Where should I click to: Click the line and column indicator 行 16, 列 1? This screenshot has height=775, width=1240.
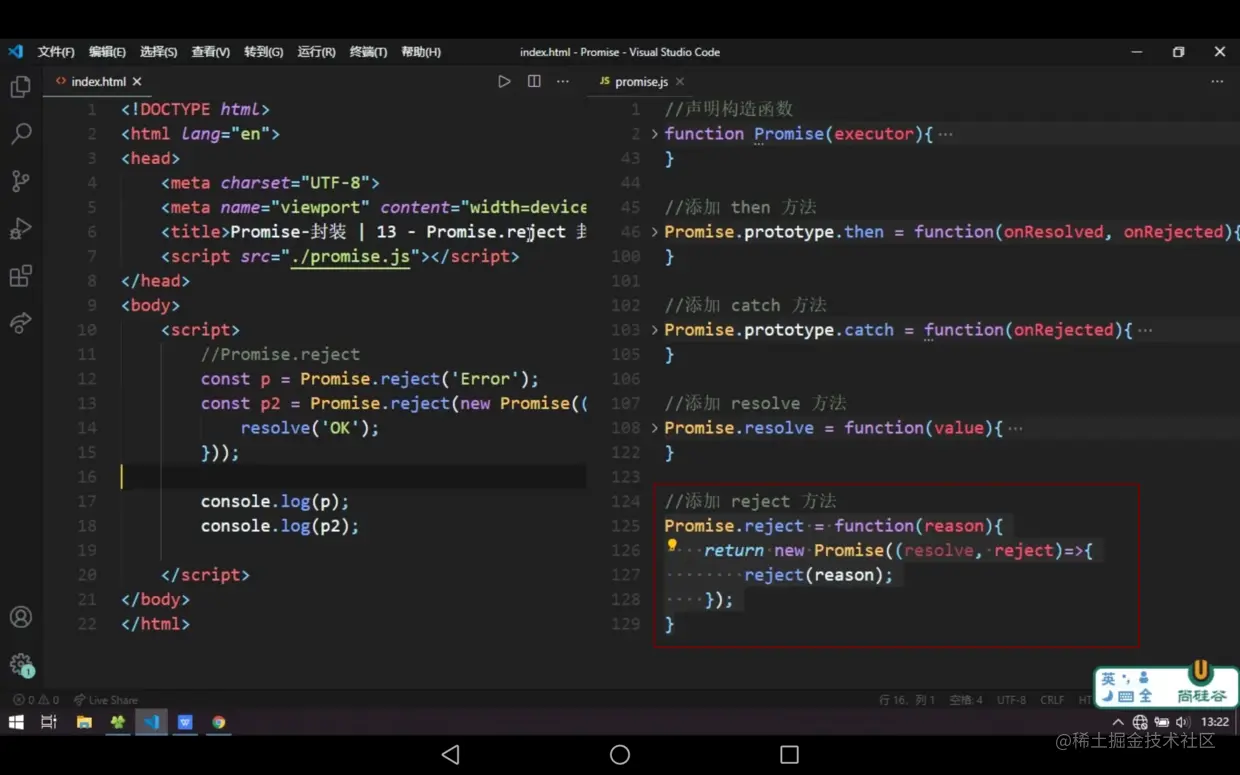tap(907, 700)
